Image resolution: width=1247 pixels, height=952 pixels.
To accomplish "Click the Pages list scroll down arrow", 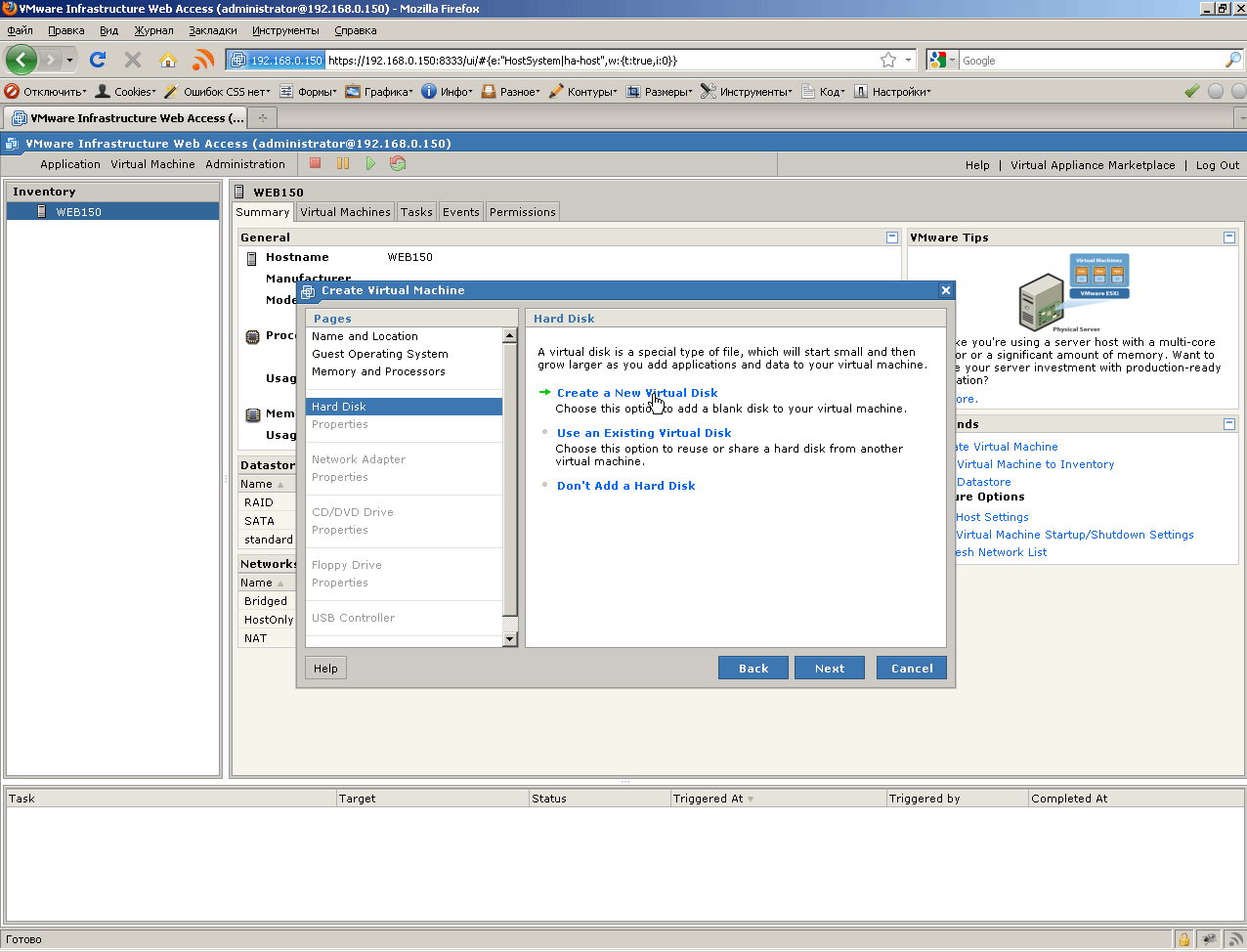I will (x=509, y=639).
